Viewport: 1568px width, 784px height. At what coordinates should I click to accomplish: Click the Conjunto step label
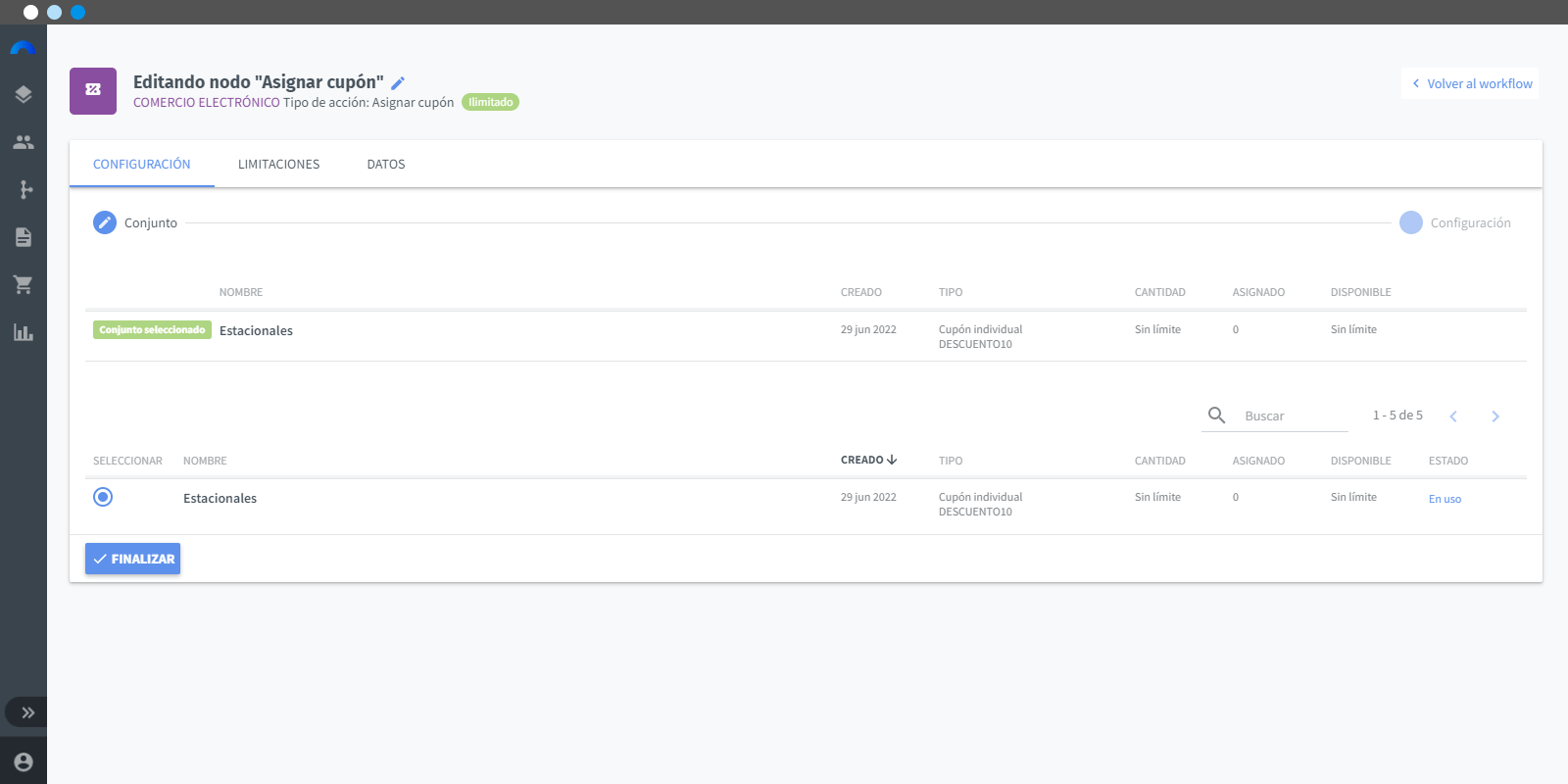[x=151, y=222]
